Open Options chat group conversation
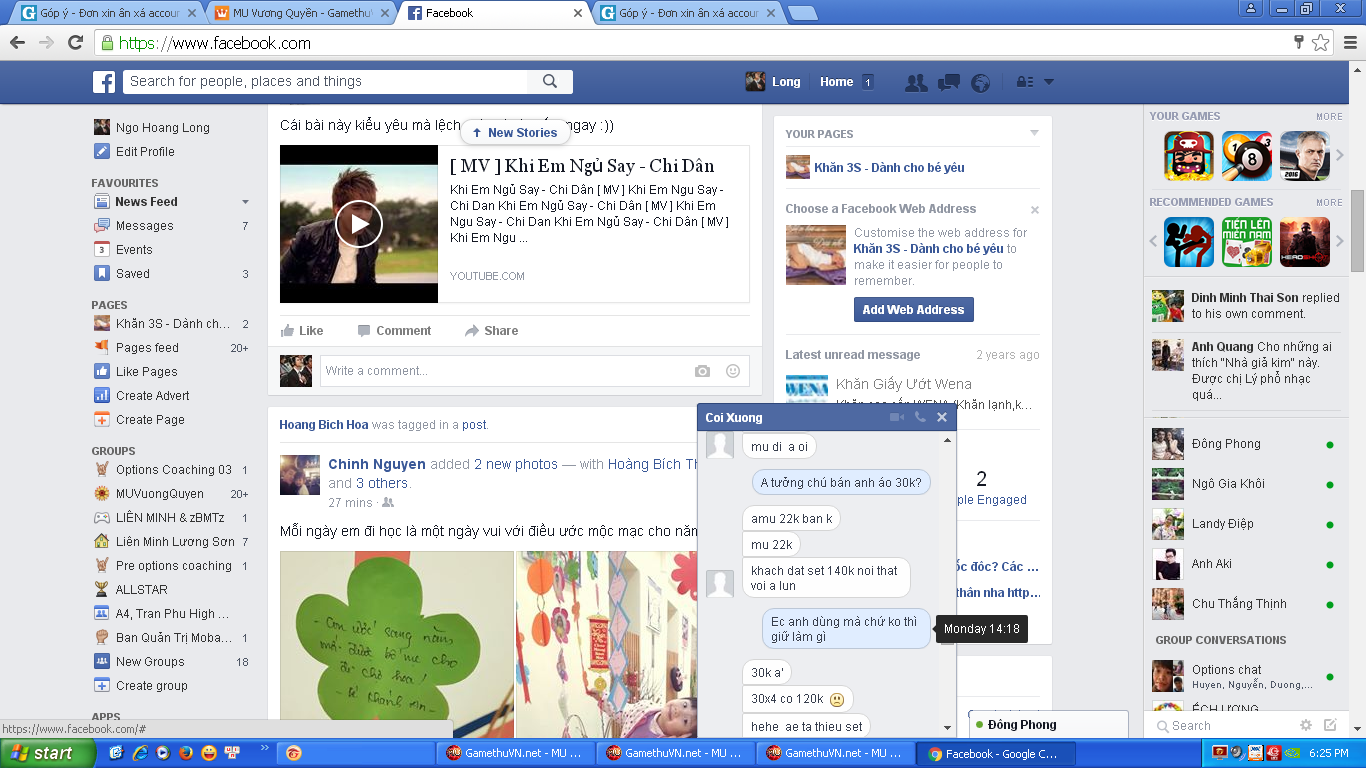This screenshot has height=768, width=1366. [x=1246, y=676]
